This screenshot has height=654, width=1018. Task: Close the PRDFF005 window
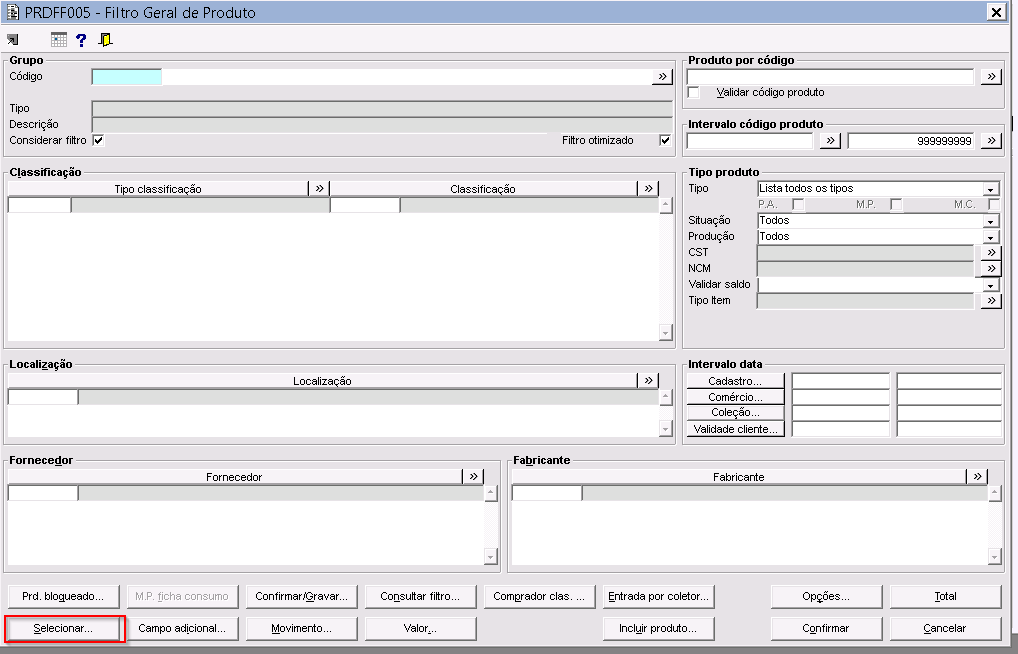click(997, 12)
